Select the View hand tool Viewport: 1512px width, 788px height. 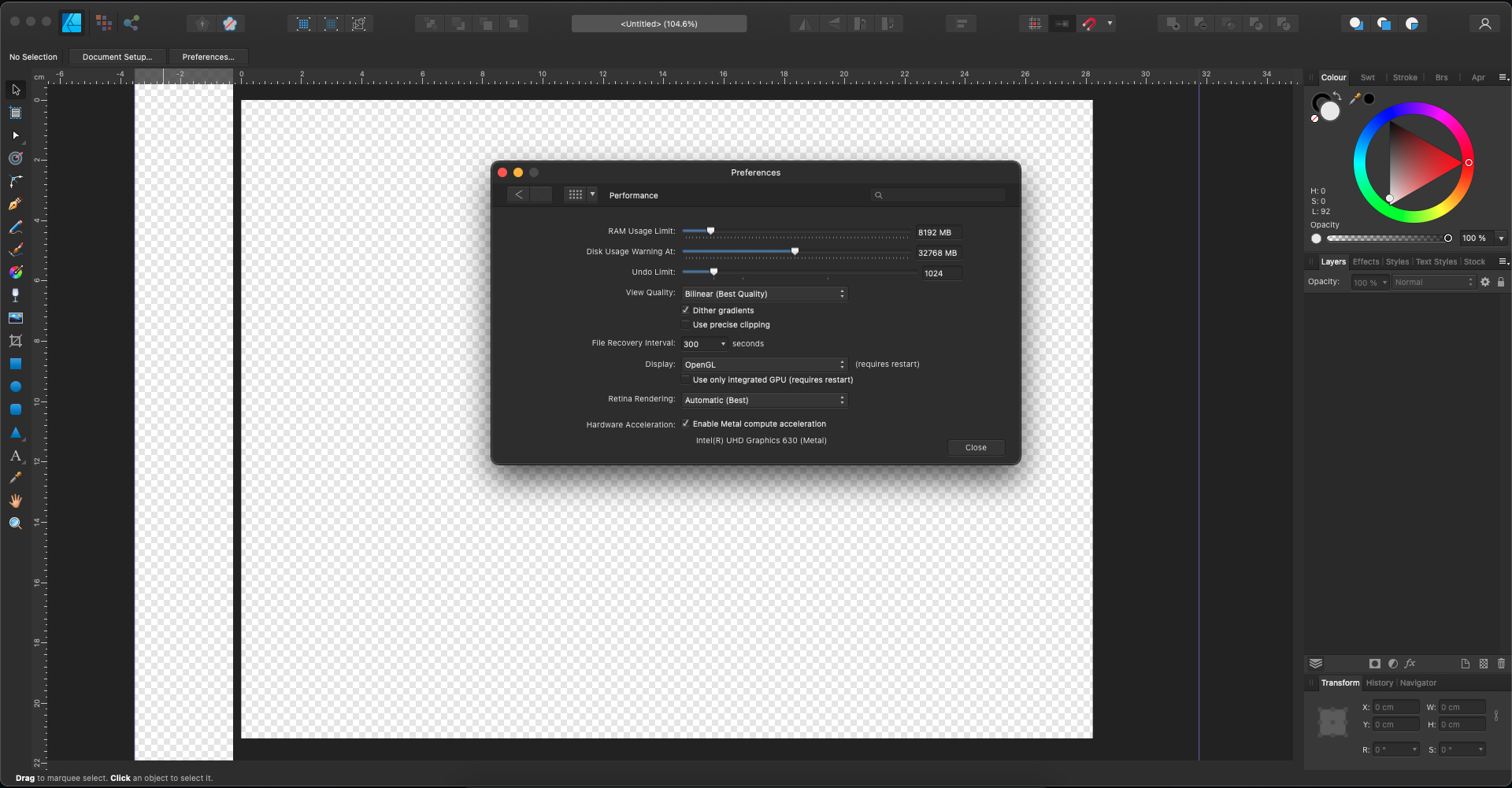[16, 501]
